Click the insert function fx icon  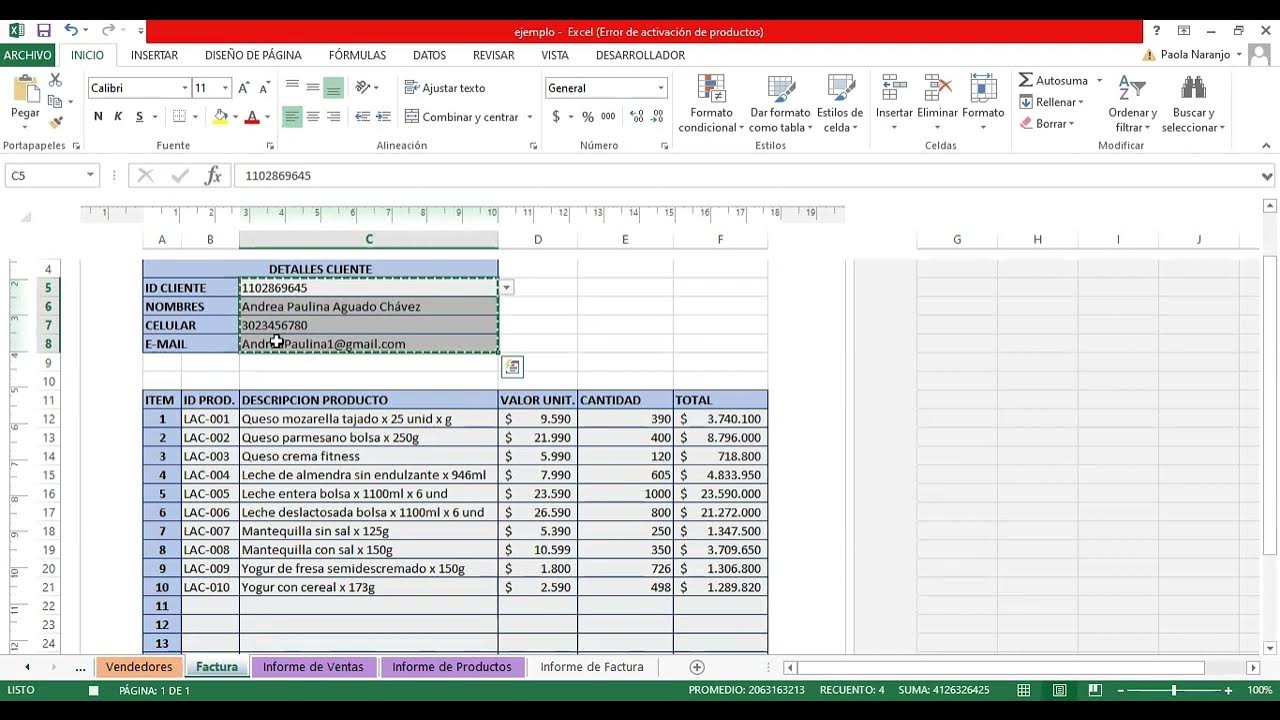(213, 176)
